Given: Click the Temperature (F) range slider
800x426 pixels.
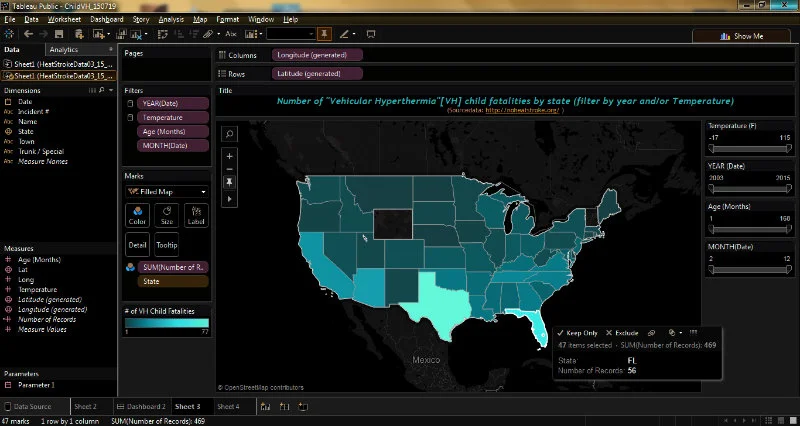Looking at the screenshot, I should tap(749, 148).
